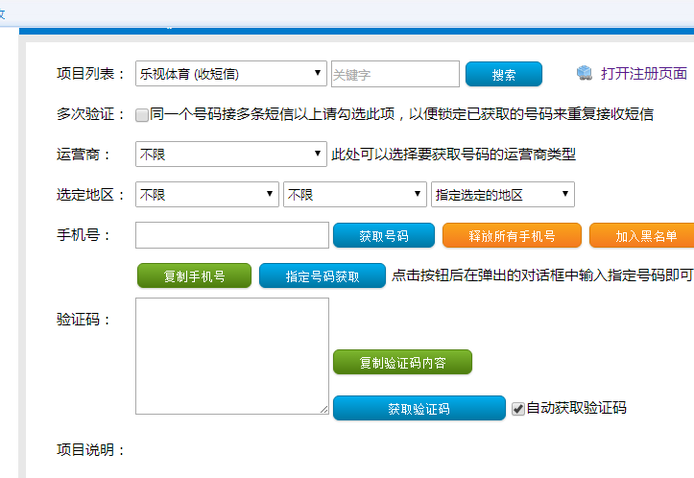
Task: Click the icon beside 打开注册页面
Action: click(x=585, y=74)
